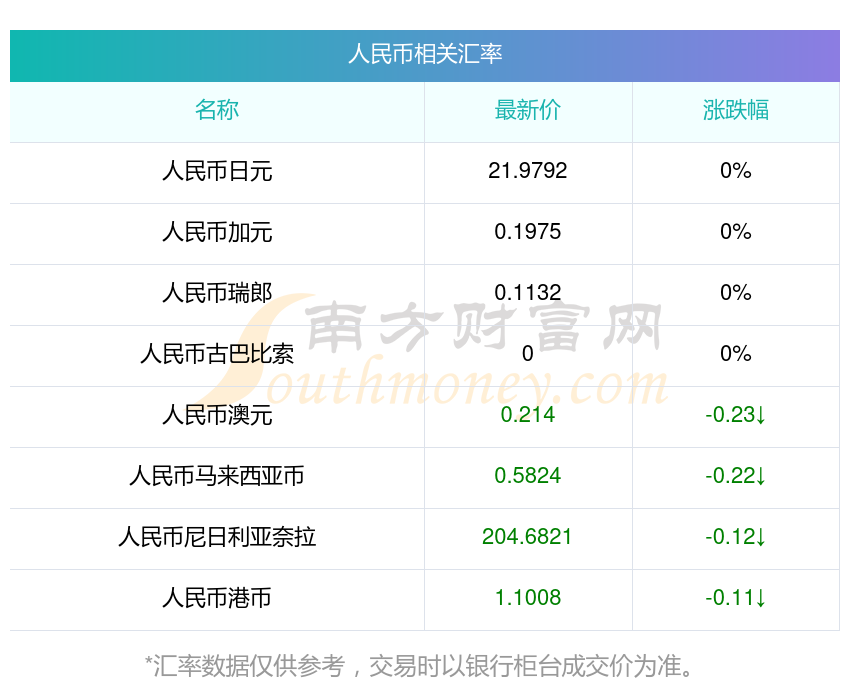Image resolution: width=850 pixels, height=697 pixels.
Task: Click the 人民币马来西亚币 name
Action: (x=217, y=476)
